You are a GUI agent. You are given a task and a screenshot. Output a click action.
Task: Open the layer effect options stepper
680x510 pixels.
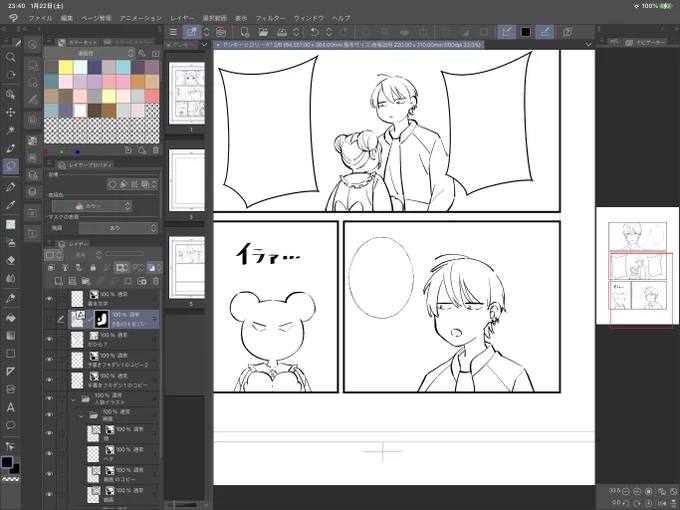pos(154,184)
